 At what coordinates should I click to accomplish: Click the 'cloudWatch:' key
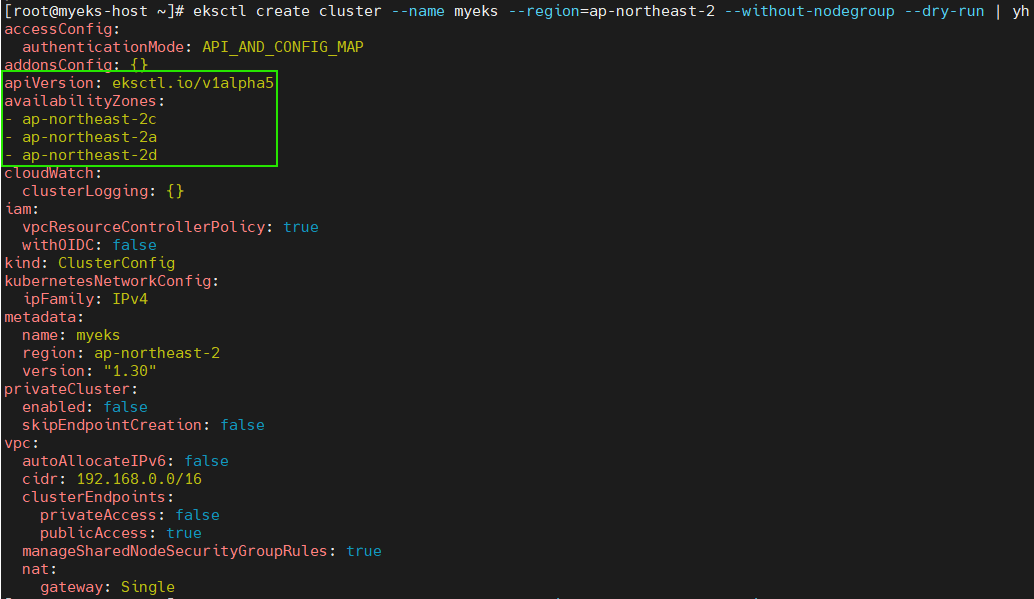[53, 173]
